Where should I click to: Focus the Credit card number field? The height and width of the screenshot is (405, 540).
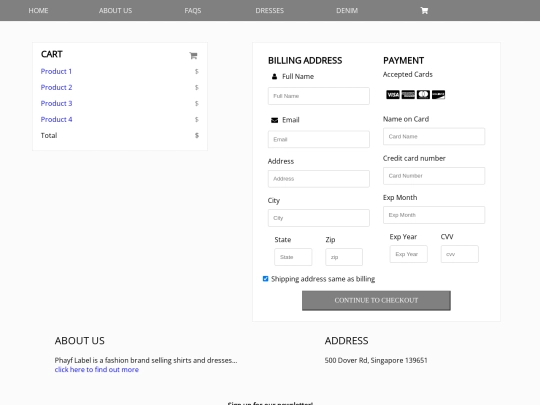434,176
